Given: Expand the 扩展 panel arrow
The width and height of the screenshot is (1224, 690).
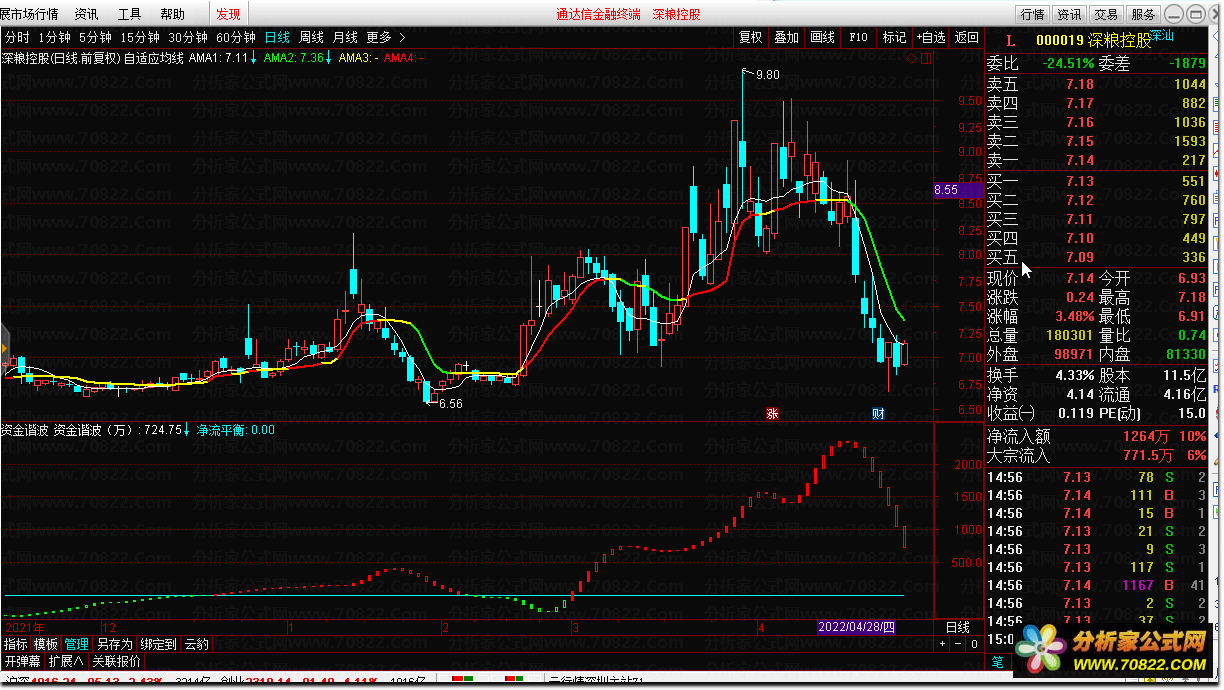Looking at the screenshot, I should (67, 661).
